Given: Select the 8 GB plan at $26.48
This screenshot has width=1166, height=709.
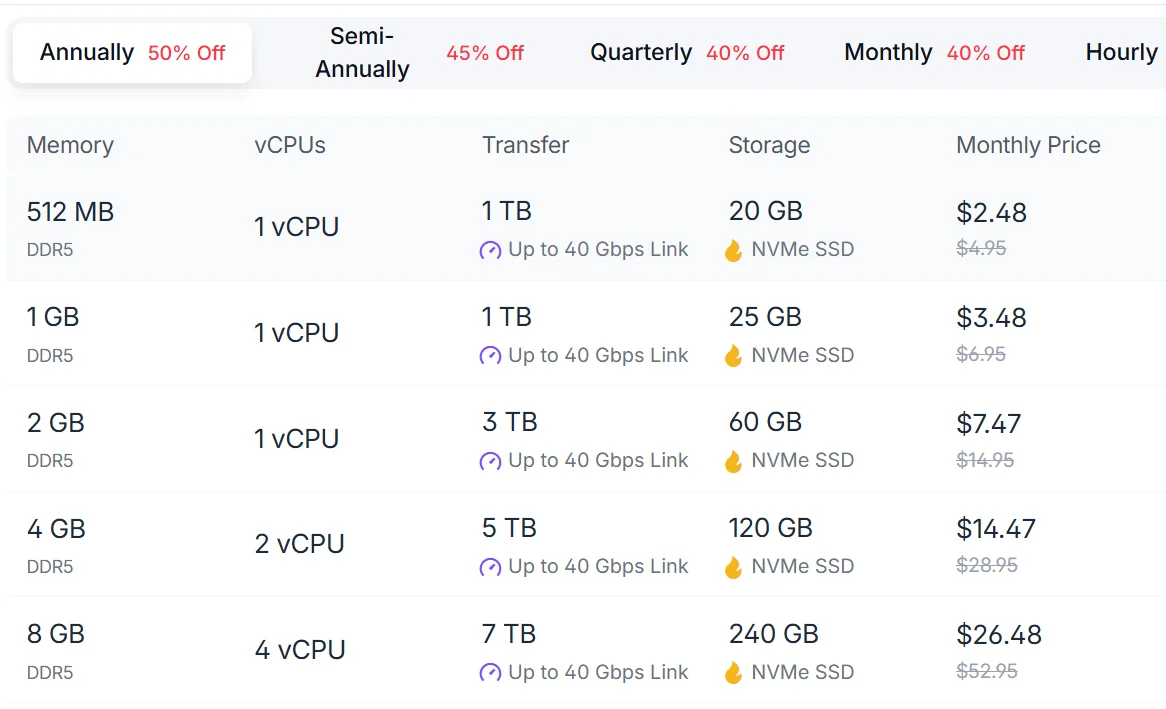Looking at the screenshot, I should 999,635.
